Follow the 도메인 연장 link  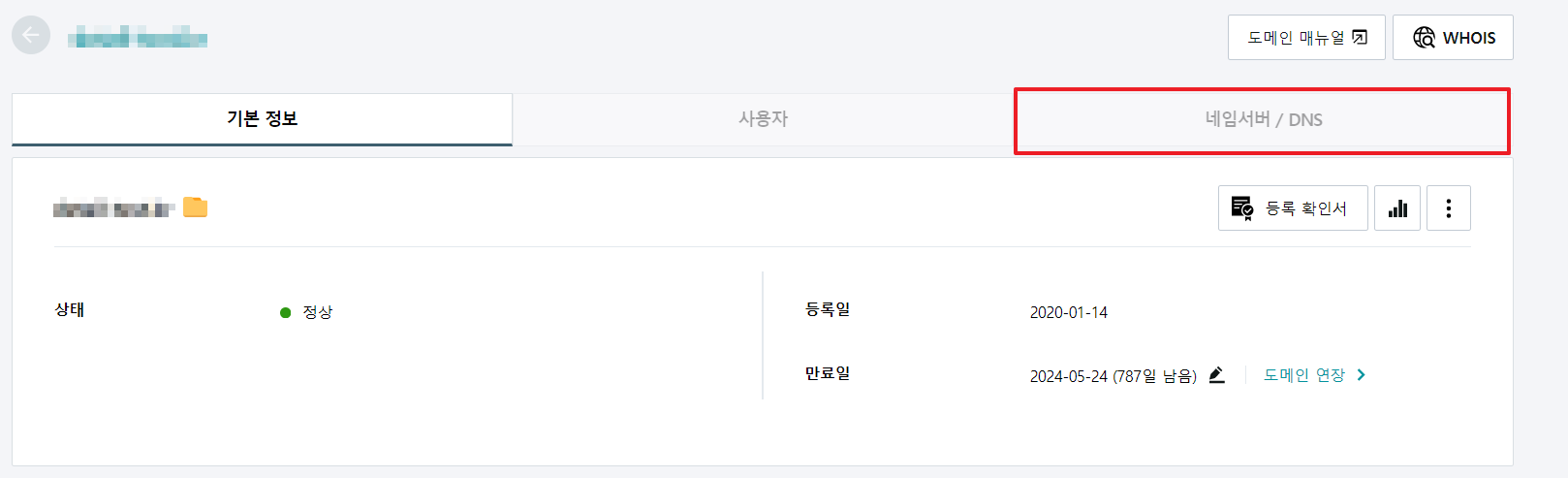[1303, 375]
